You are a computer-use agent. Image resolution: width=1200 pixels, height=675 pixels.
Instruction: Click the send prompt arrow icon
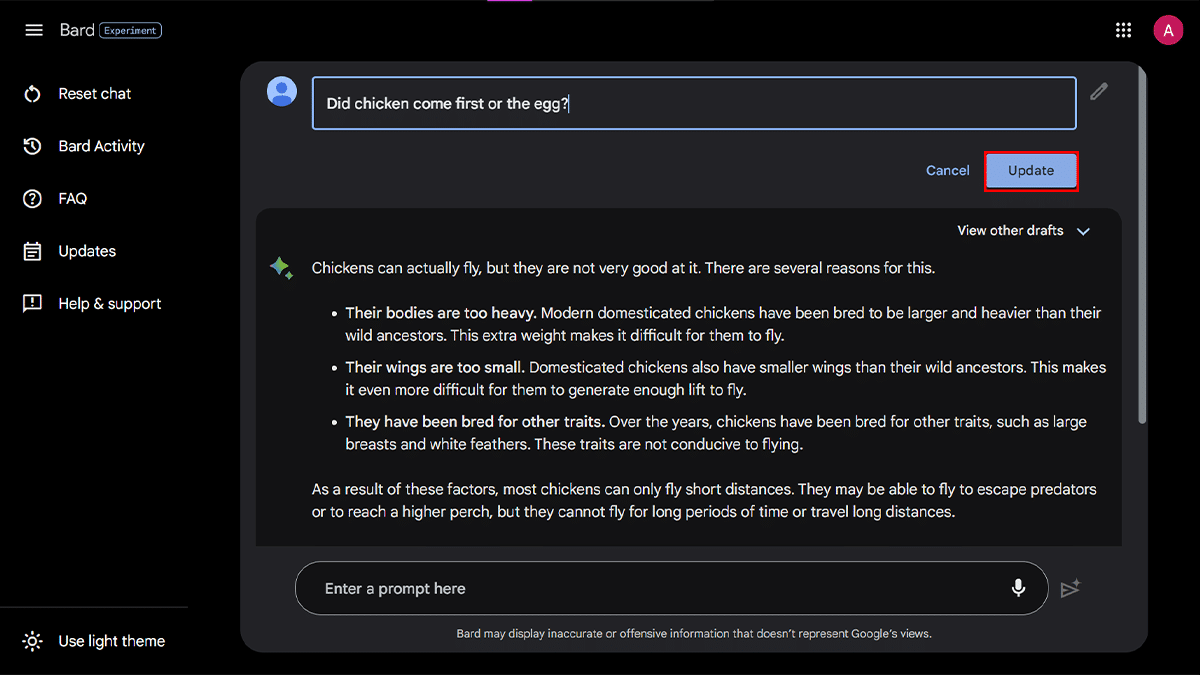click(x=1071, y=589)
